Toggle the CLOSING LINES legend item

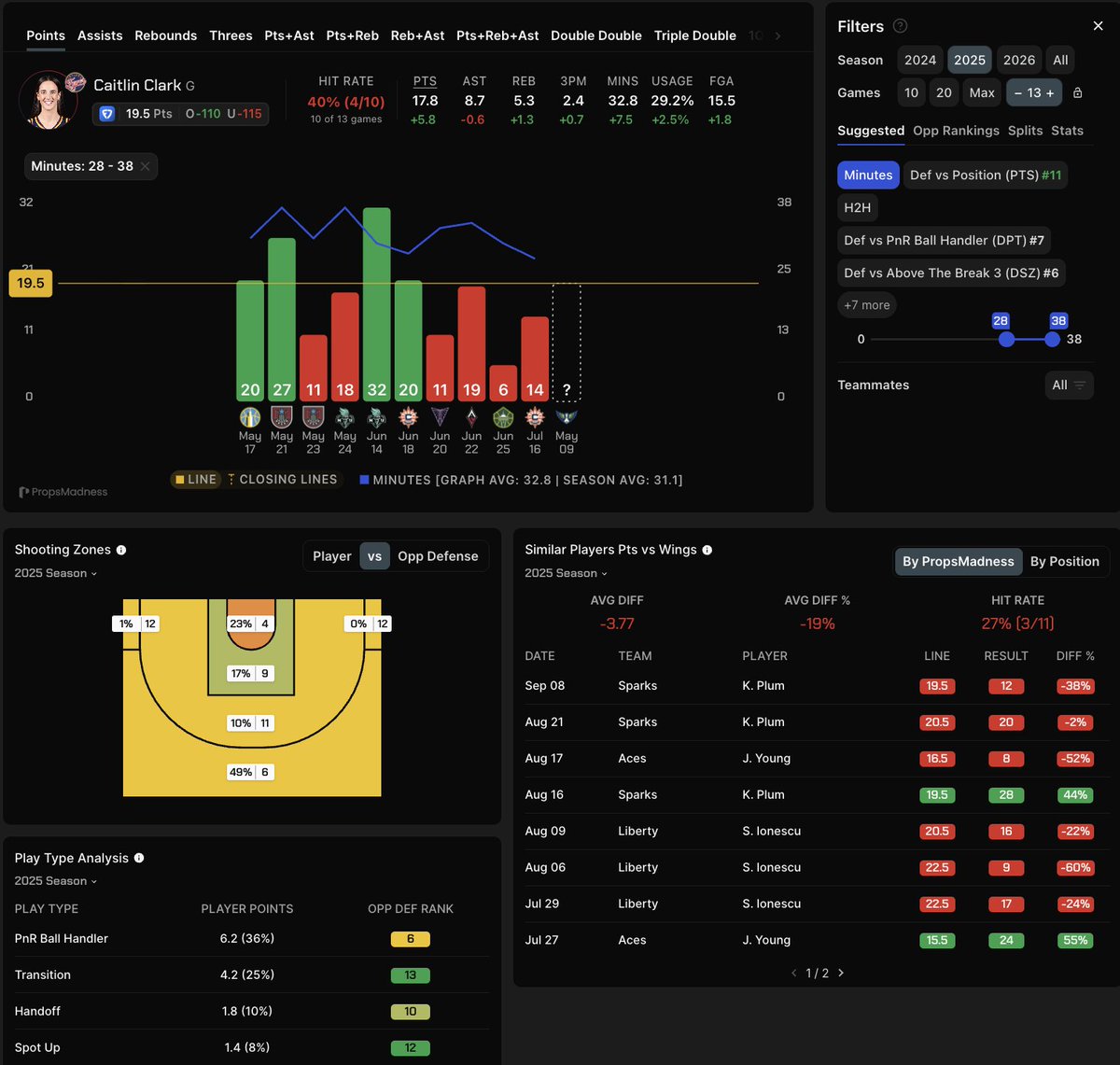click(283, 480)
